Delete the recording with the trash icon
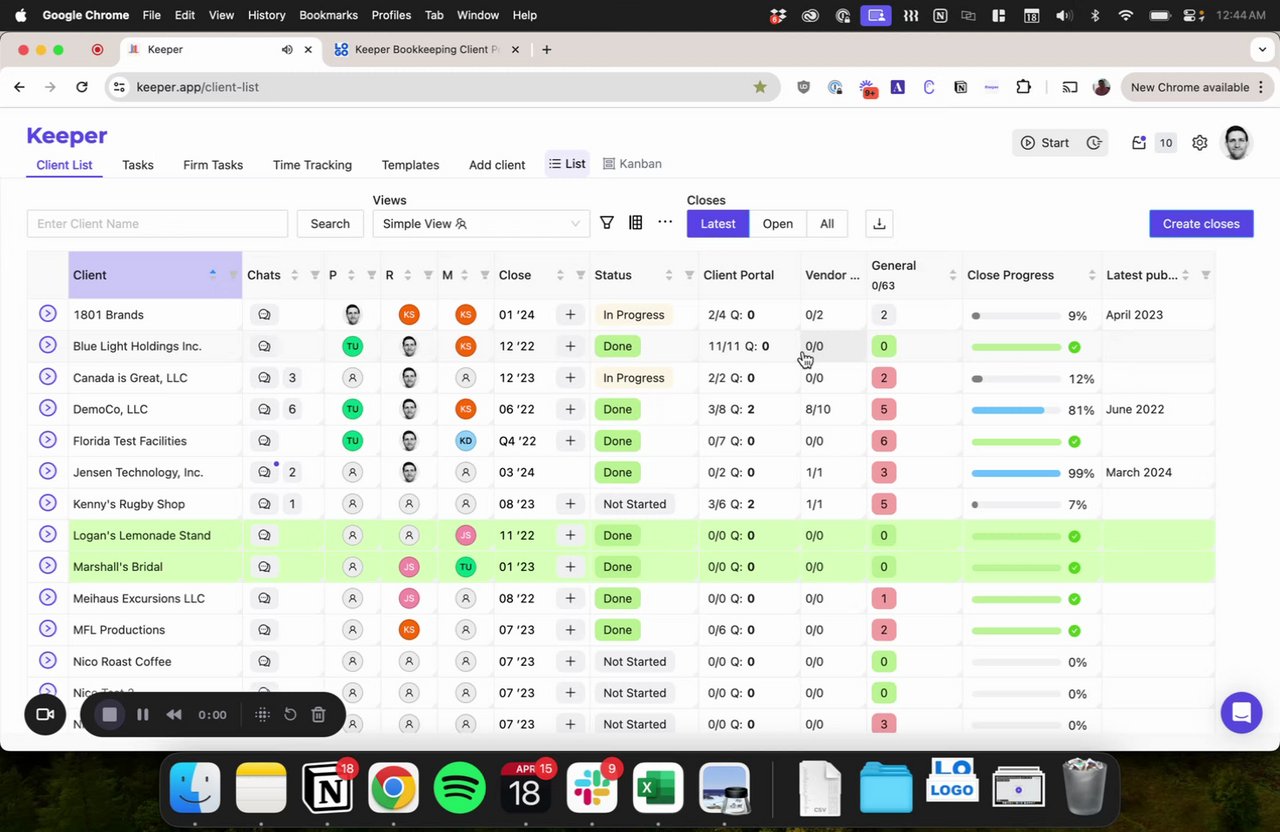1280x832 pixels. tap(318, 715)
